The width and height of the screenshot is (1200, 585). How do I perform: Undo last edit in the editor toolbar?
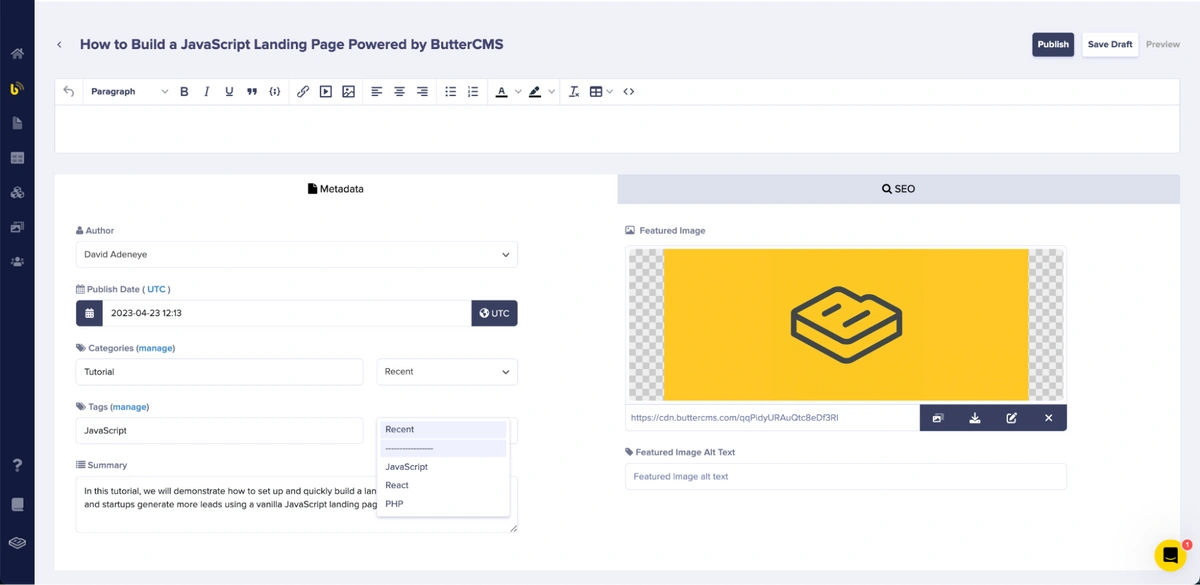[x=69, y=91]
